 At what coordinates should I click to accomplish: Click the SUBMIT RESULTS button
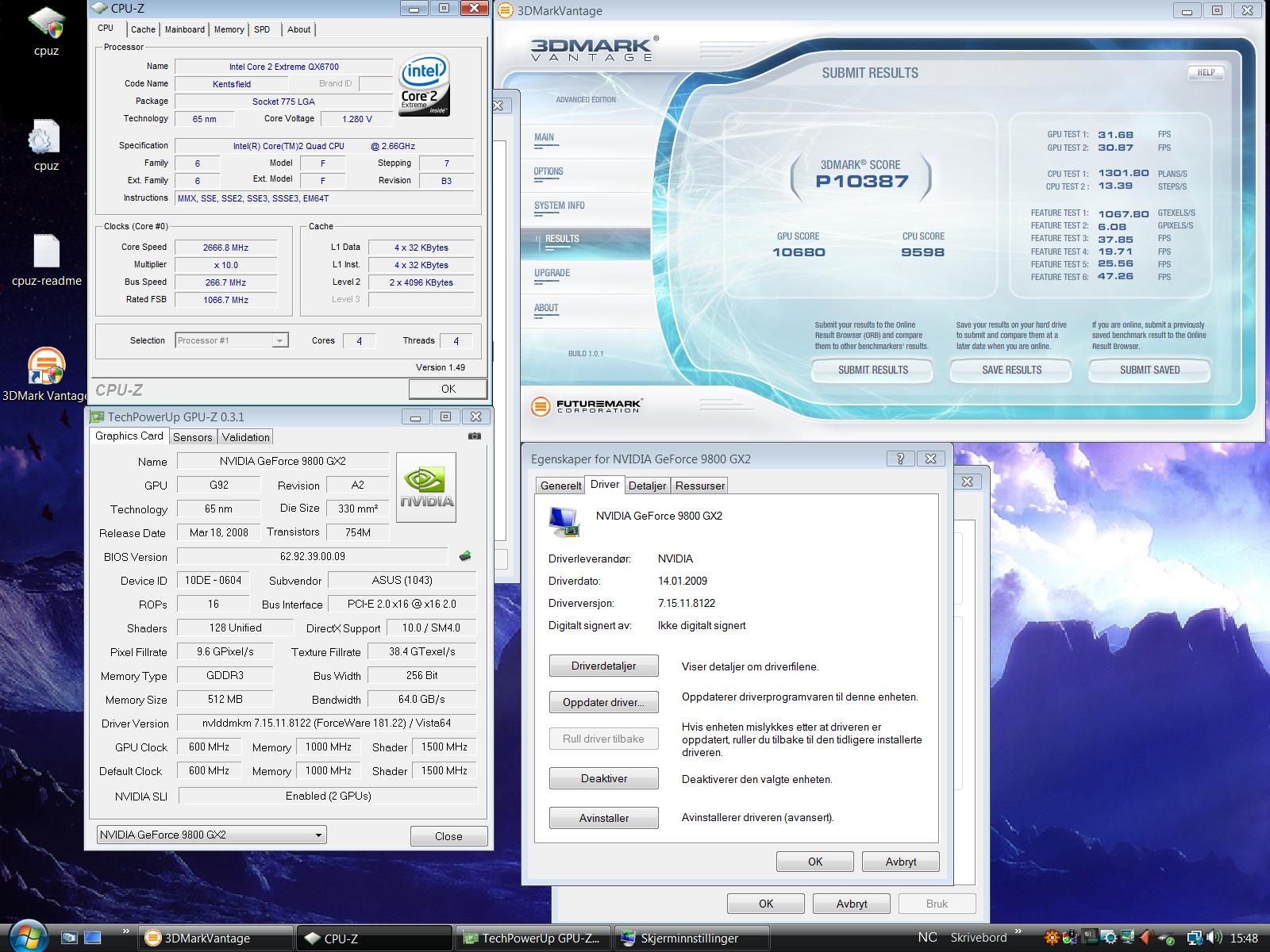872,370
